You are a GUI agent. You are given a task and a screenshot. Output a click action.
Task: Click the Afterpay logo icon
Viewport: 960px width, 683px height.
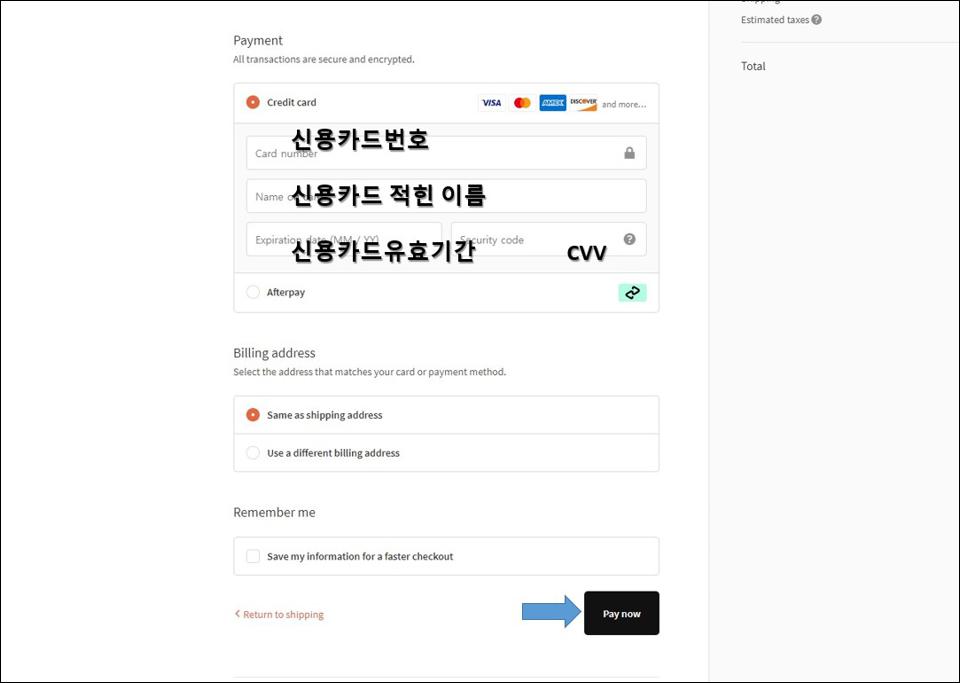pyautogui.click(x=632, y=293)
